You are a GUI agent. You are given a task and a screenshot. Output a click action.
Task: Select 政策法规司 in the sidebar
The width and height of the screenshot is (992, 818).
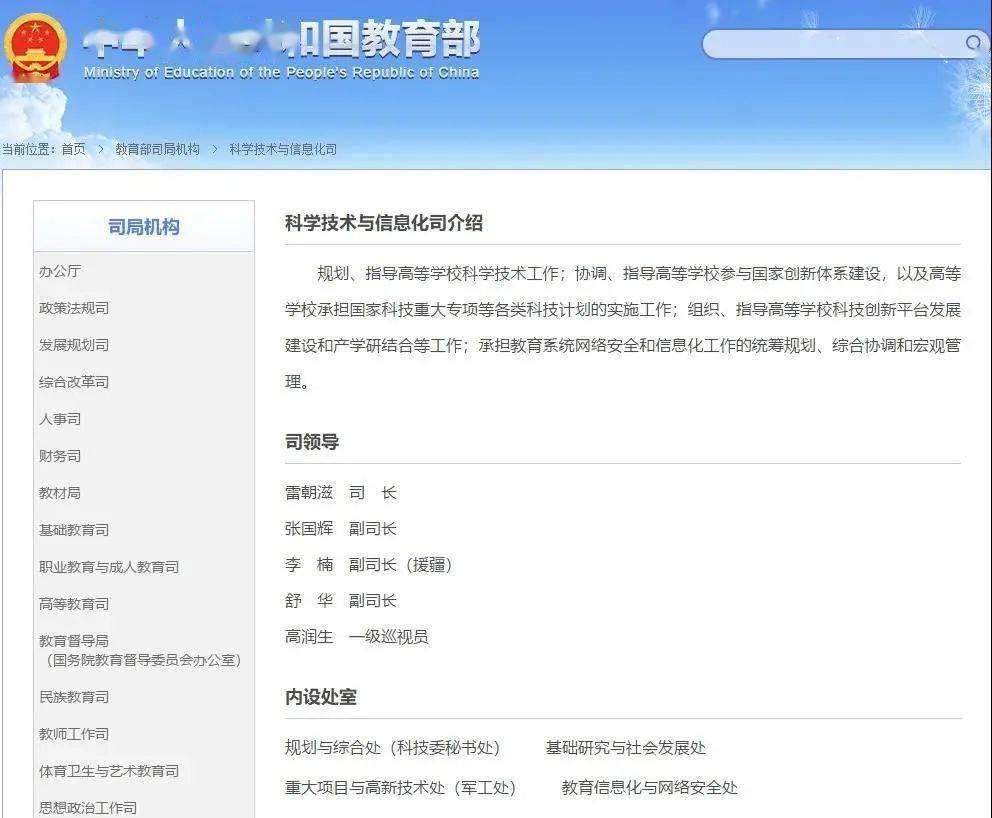point(74,308)
